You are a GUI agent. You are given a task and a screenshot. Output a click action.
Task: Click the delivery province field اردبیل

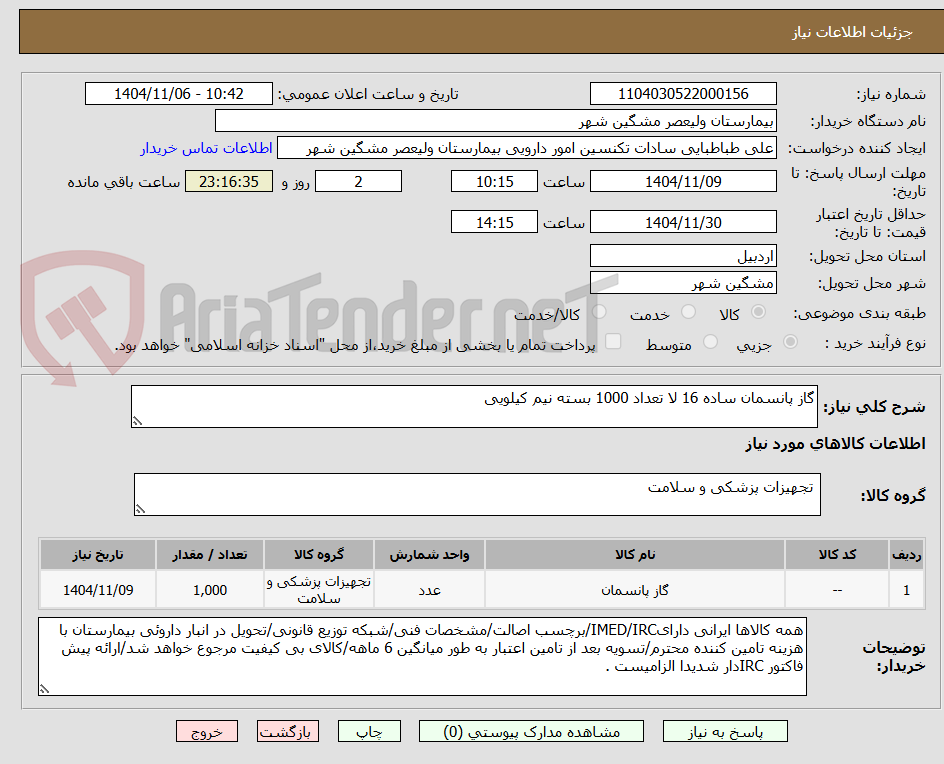(x=683, y=256)
